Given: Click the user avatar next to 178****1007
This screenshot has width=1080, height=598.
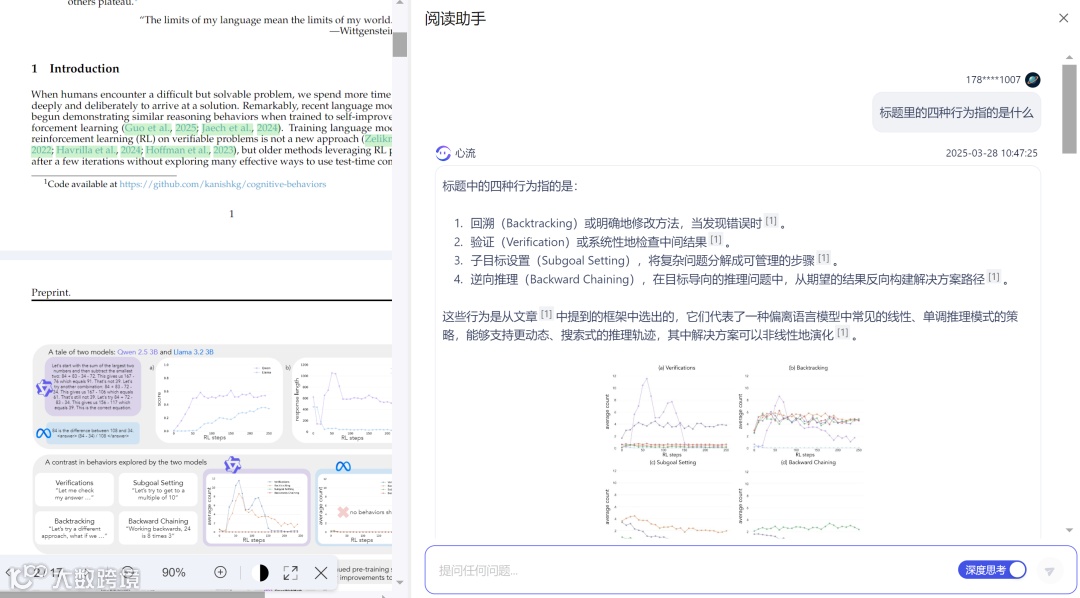Looking at the screenshot, I should pos(1032,80).
